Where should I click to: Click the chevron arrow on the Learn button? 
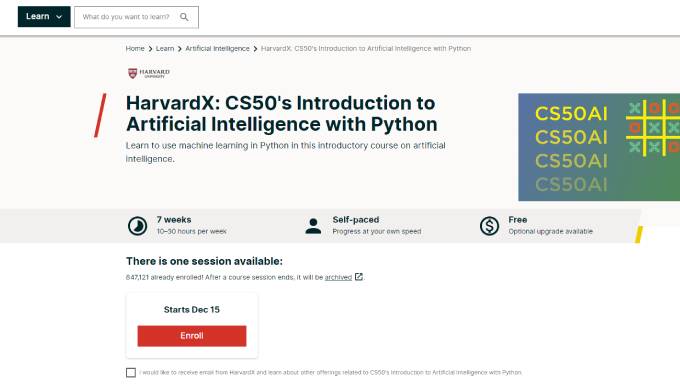pyautogui.click(x=59, y=17)
